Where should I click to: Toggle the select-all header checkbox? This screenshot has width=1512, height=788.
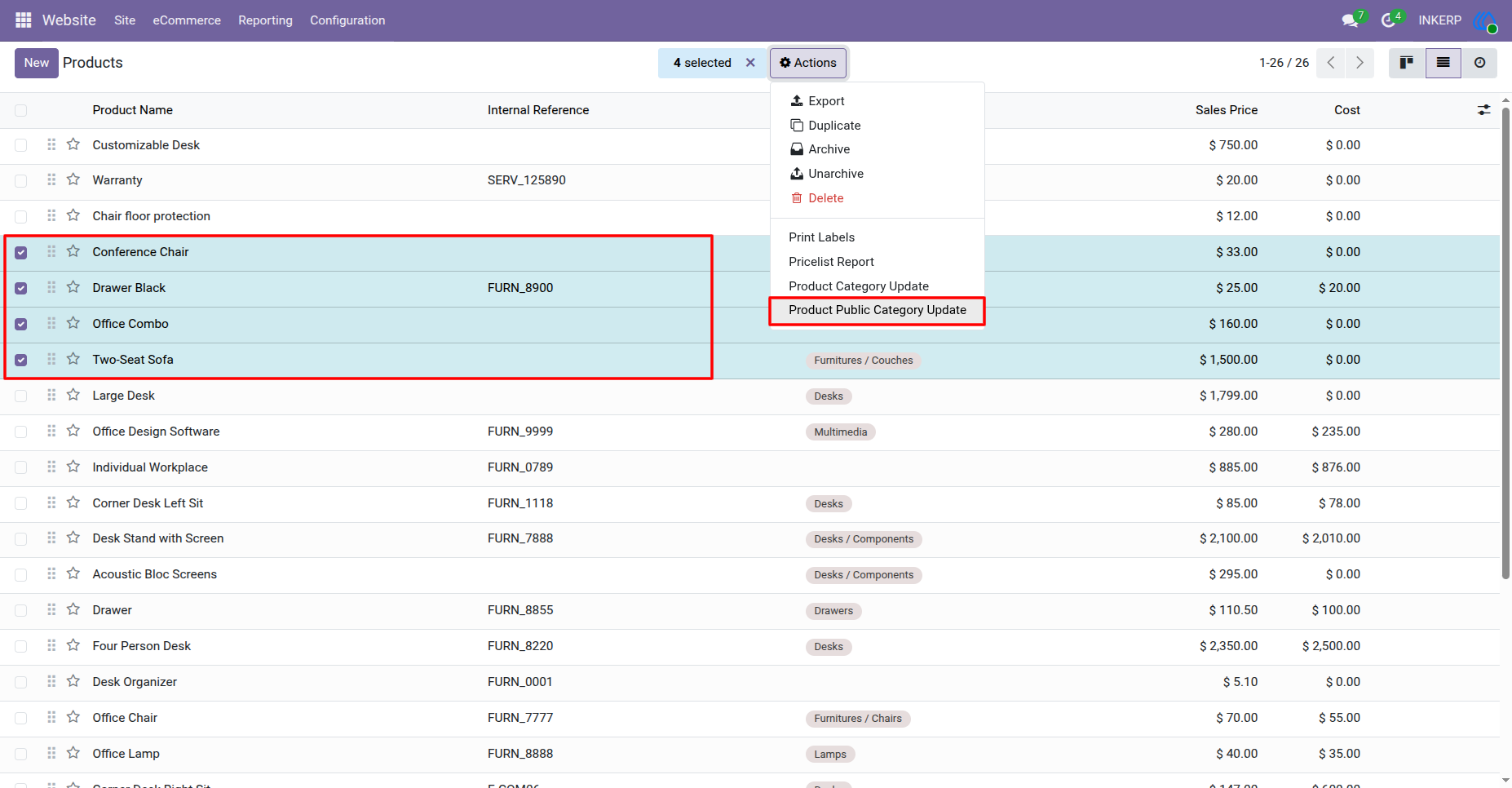coord(21,110)
